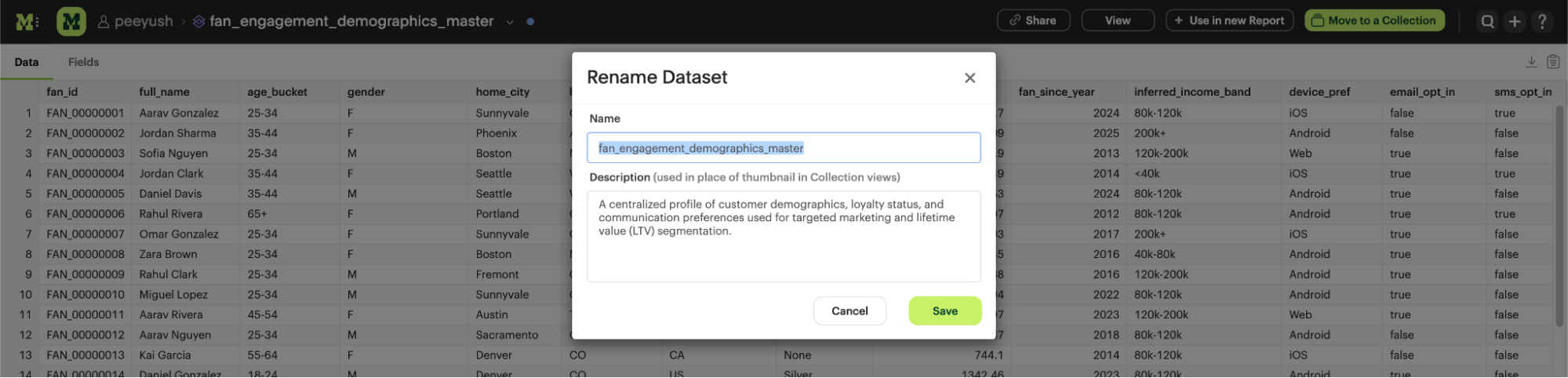Click the full_name column header

[164, 92]
